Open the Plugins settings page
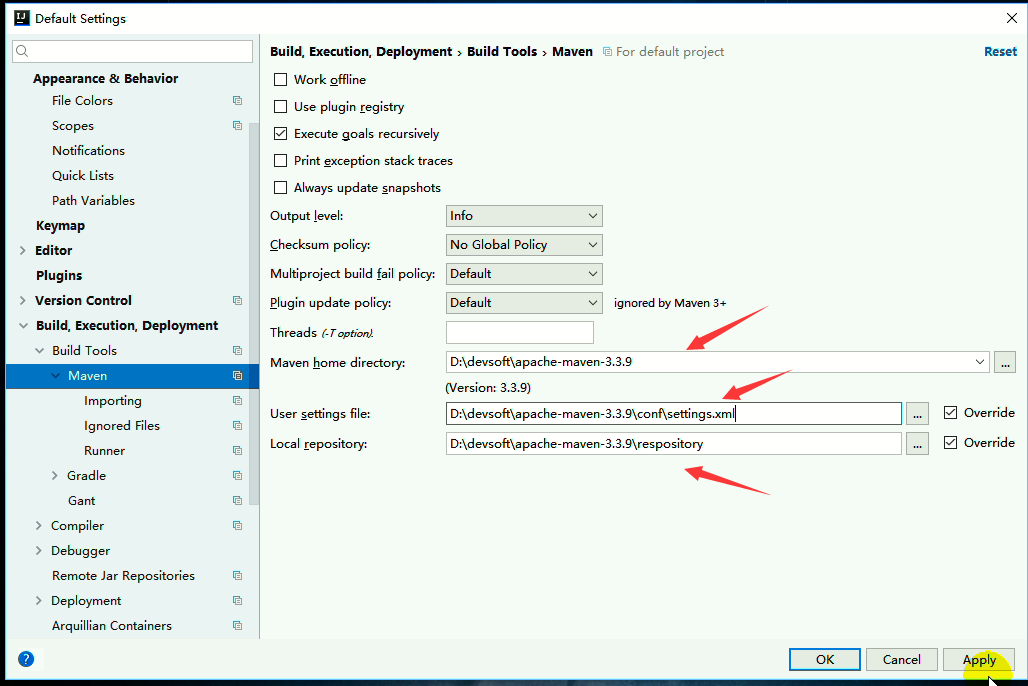 (59, 275)
